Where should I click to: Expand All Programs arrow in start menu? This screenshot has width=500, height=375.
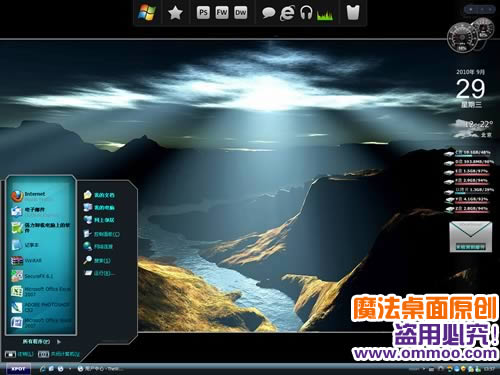59,341
